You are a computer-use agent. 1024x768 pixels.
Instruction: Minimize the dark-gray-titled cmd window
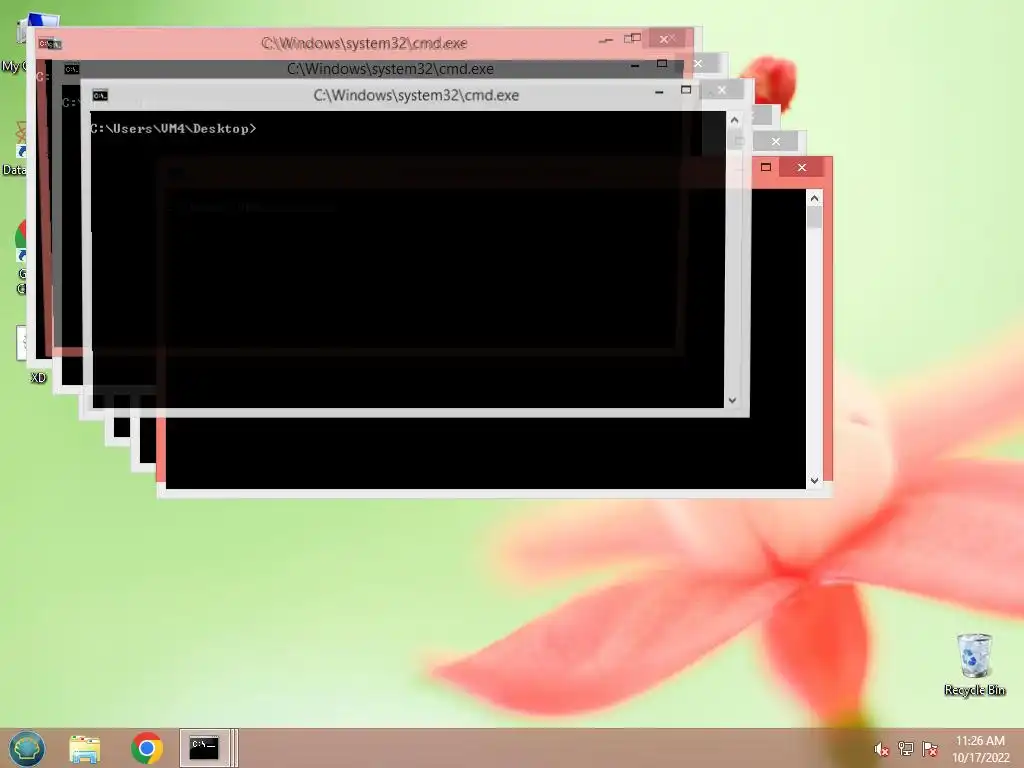click(x=635, y=66)
